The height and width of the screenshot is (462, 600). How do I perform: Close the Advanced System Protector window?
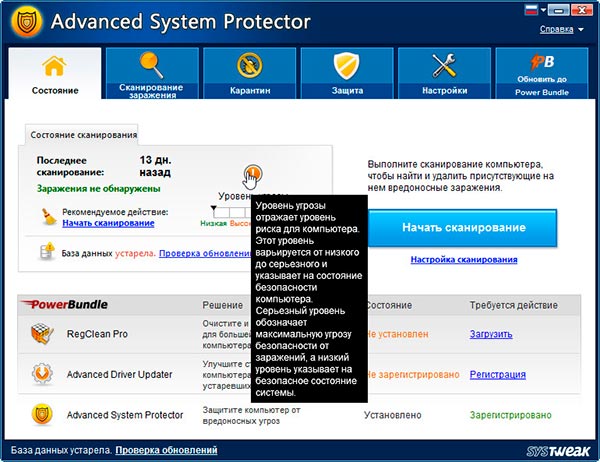pos(582,10)
